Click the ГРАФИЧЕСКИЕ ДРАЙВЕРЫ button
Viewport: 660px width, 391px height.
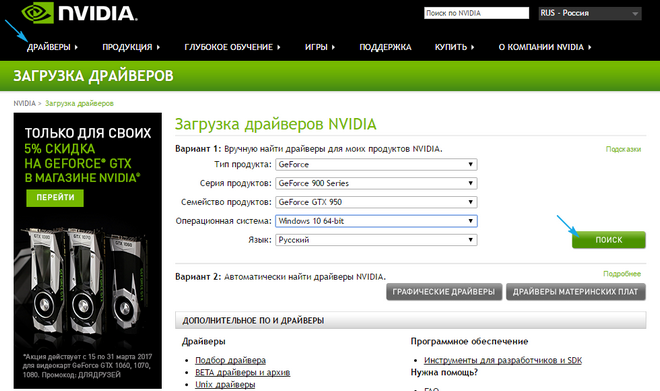tap(444, 292)
